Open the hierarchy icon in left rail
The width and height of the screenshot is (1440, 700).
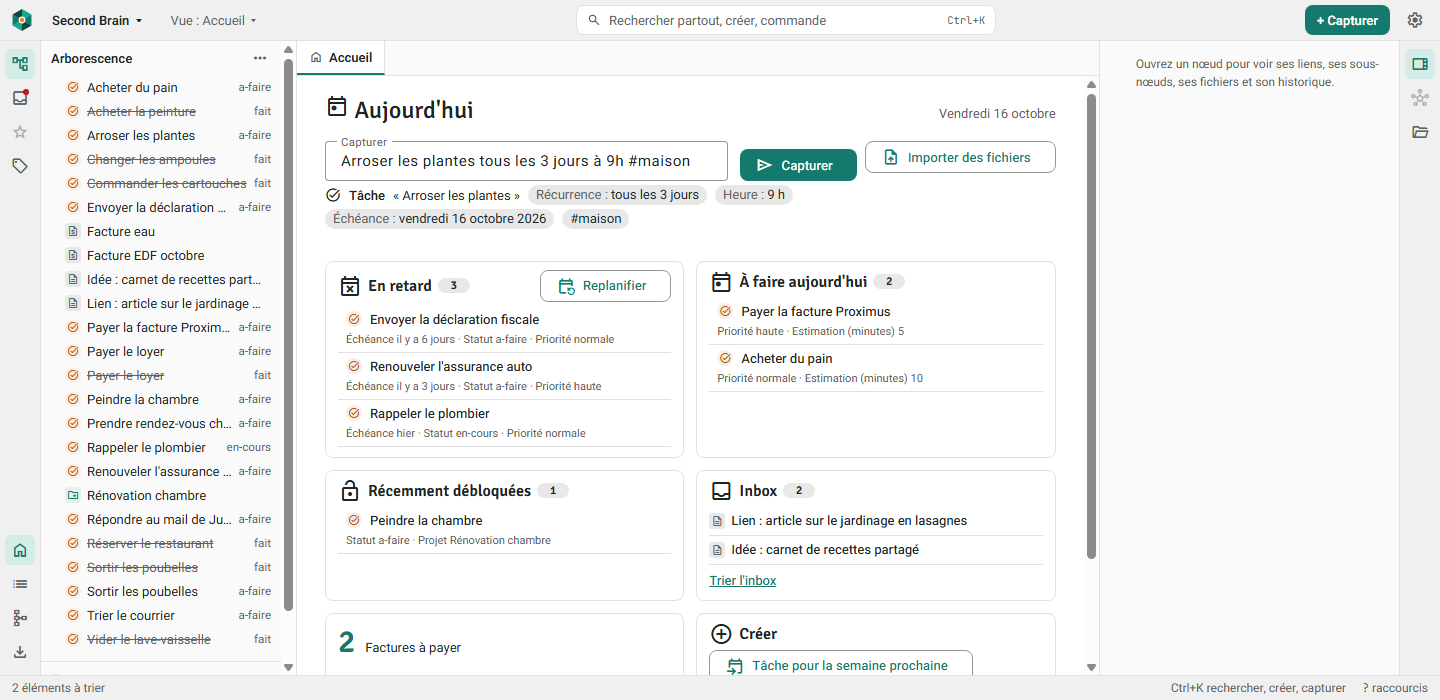tap(20, 618)
